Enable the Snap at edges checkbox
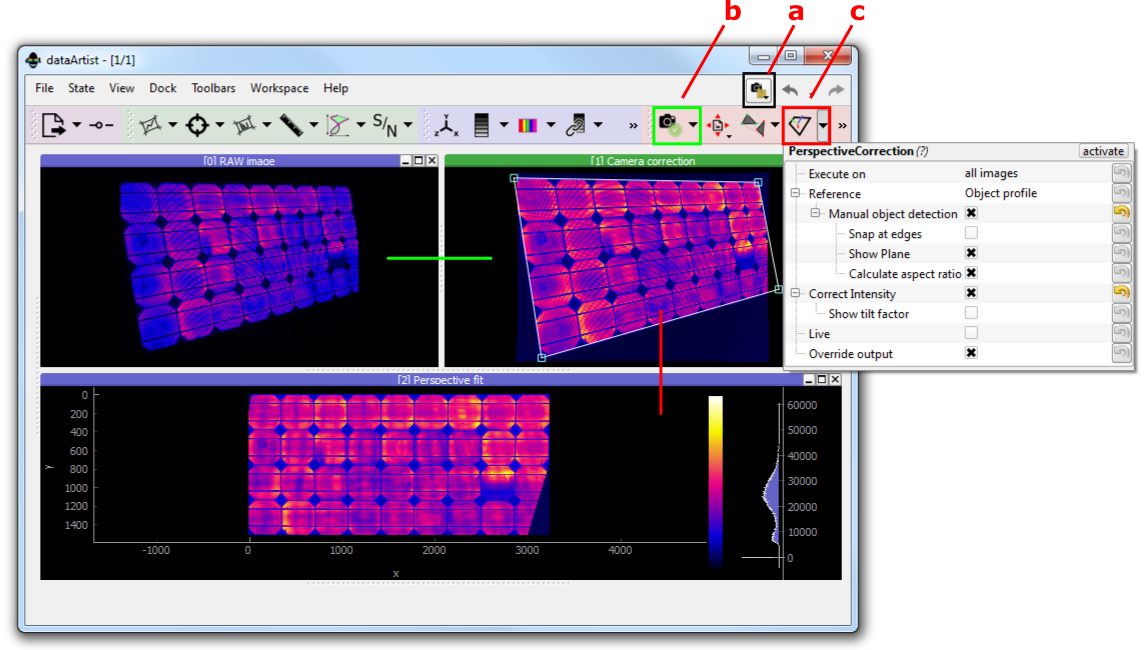The width and height of the screenshot is (1146, 650). pos(971,233)
